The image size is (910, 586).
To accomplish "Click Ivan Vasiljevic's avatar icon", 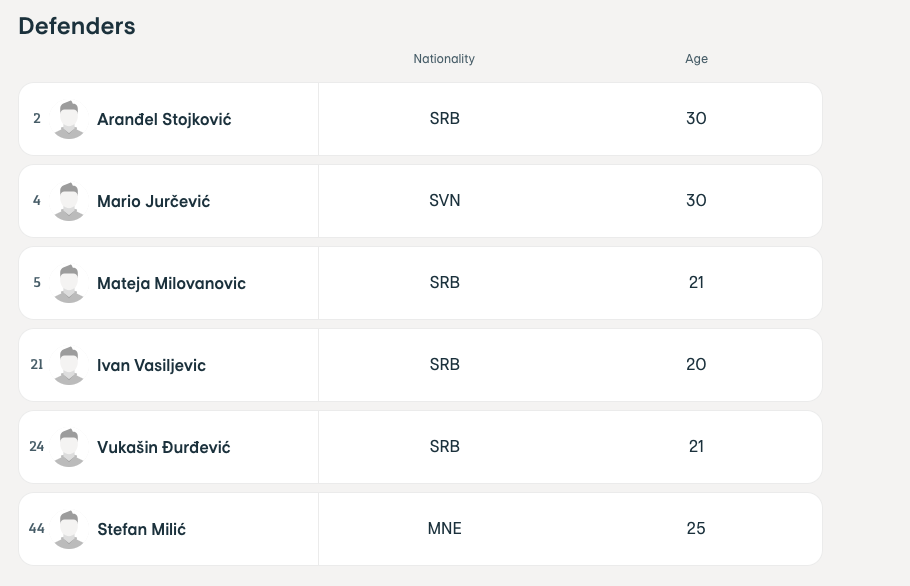I will point(69,365).
